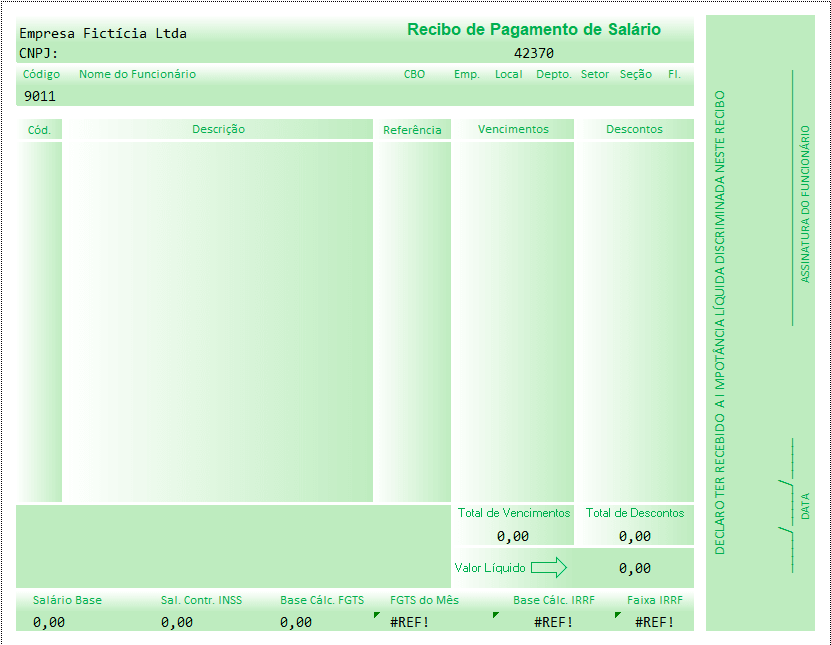The height and width of the screenshot is (645, 831).
Task: Click the vertical 'DECLARO TER RECEBIDO' declaration text
Action: 719,323
